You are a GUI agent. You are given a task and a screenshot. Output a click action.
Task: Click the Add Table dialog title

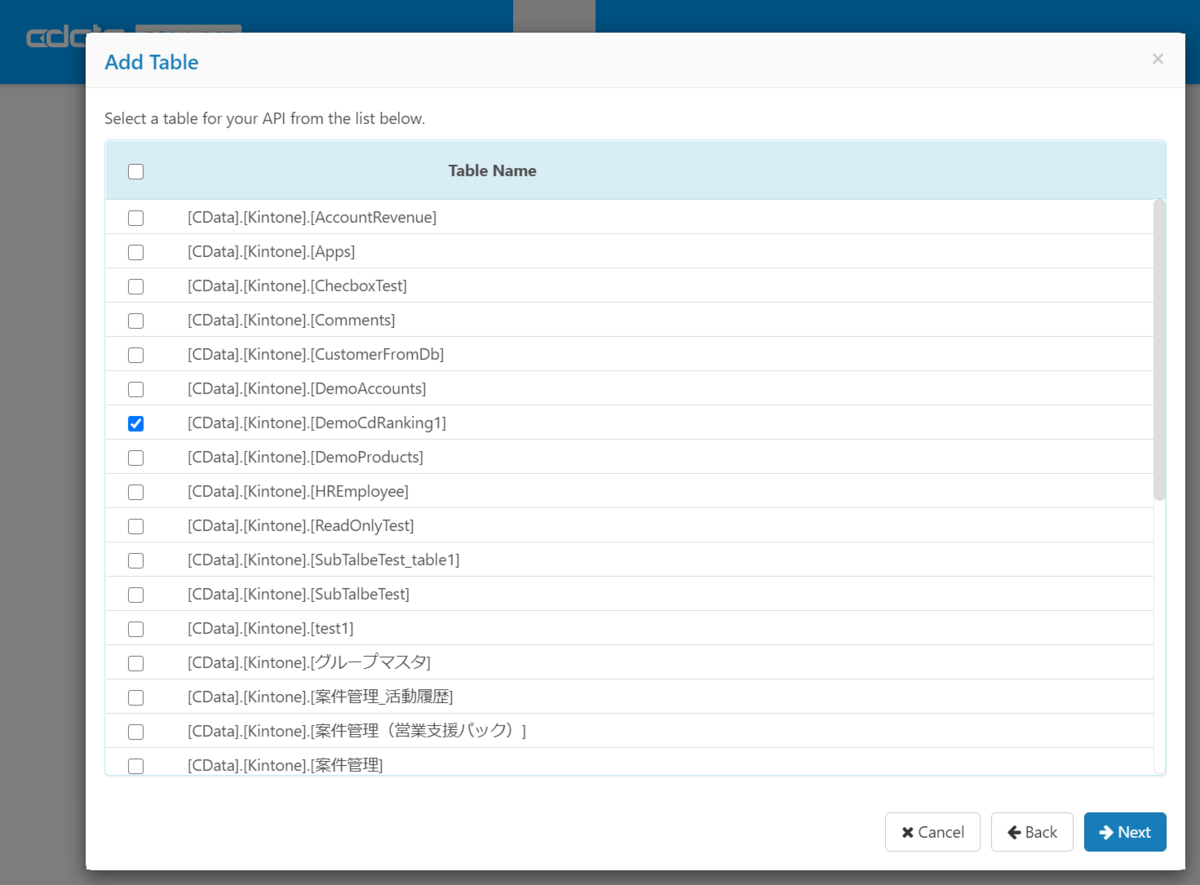point(151,62)
